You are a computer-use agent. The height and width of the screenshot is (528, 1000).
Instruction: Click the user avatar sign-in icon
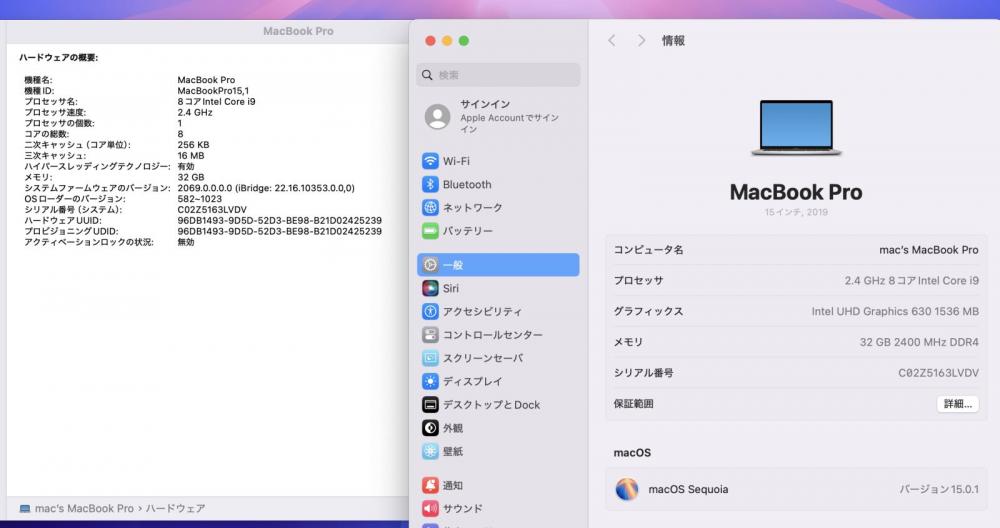pyautogui.click(x=438, y=117)
